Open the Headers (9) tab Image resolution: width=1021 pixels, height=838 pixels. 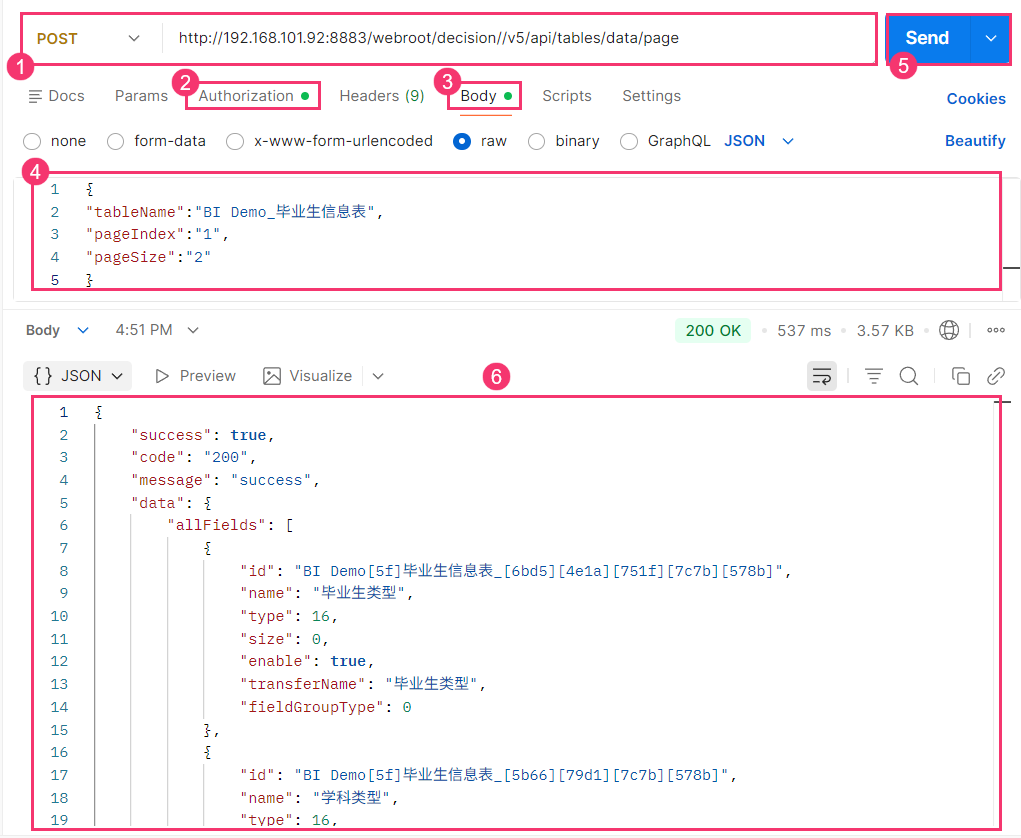[x=382, y=96]
